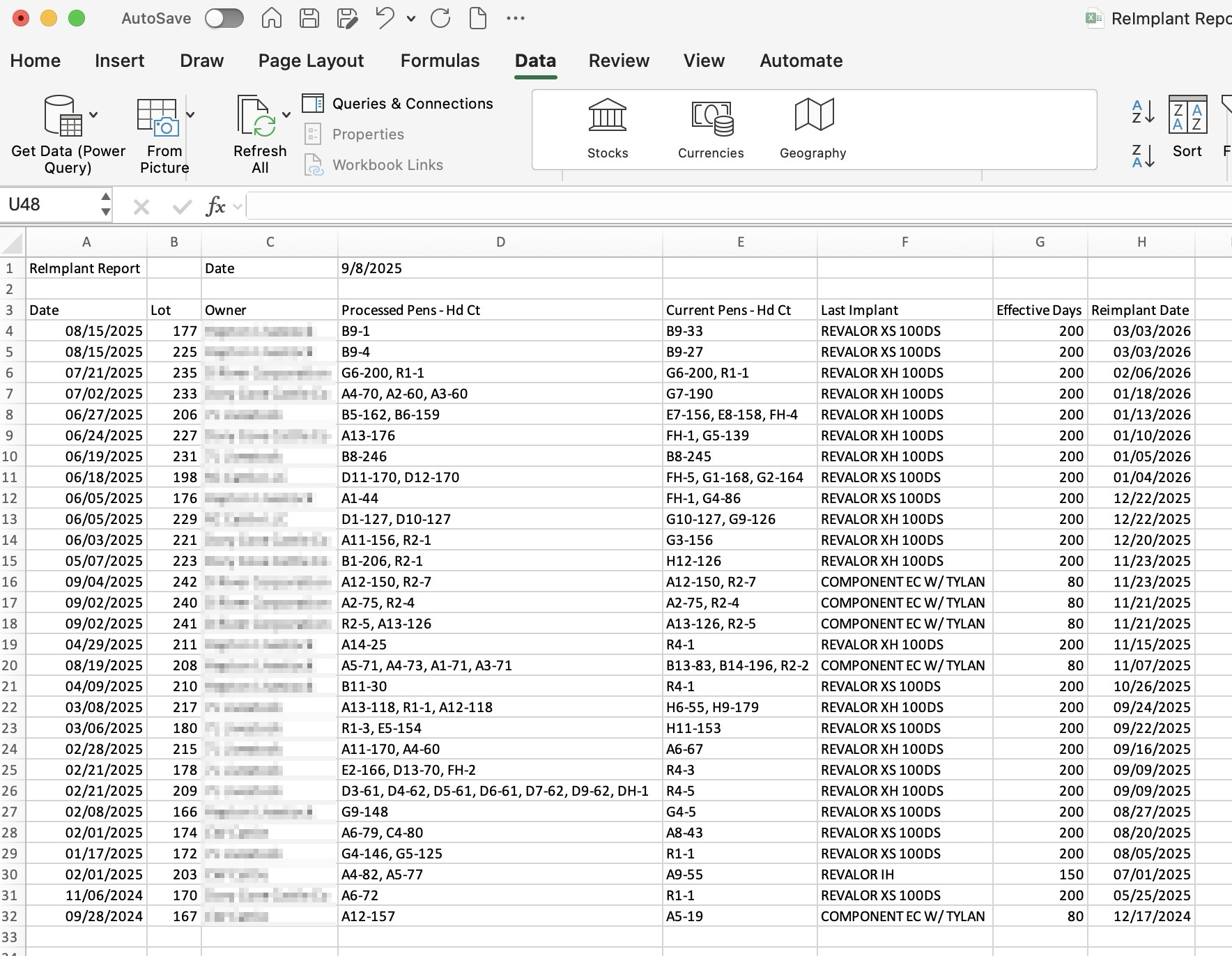The height and width of the screenshot is (956, 1232).
Task: Select the Geography data type
Action: point(813,130)
